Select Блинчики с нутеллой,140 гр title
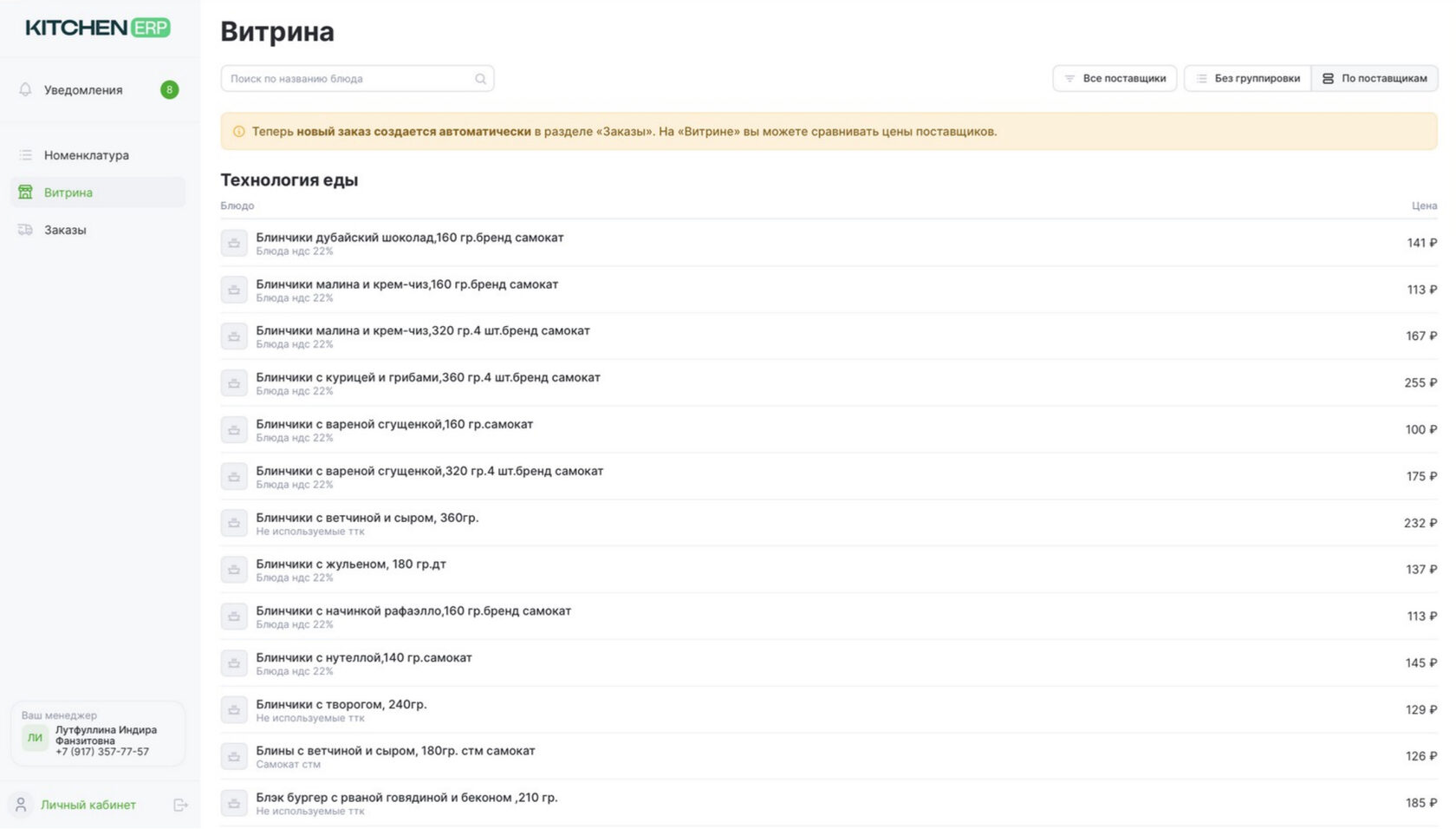The height and width of the screenshot is (829, 1456). [364, 658]
